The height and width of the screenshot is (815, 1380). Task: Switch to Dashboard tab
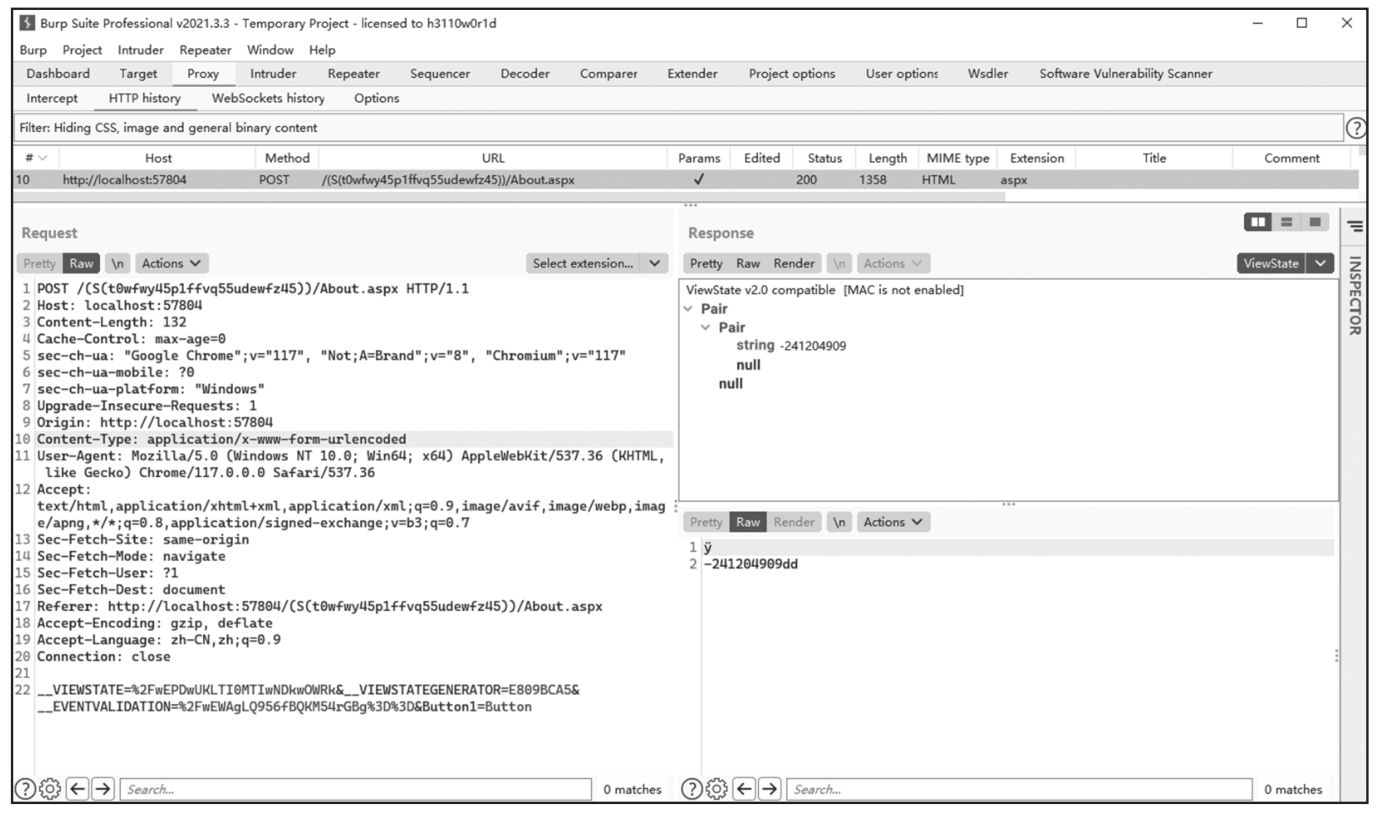point(58,74)
